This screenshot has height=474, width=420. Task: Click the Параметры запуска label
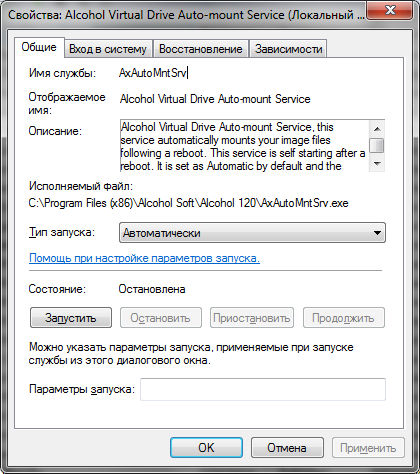[x=82, y=389]
